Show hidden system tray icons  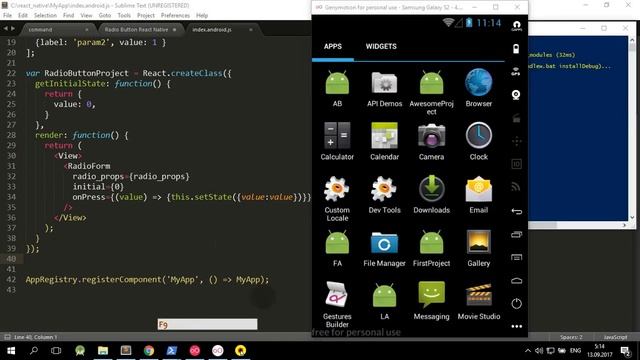click(528, 351)
